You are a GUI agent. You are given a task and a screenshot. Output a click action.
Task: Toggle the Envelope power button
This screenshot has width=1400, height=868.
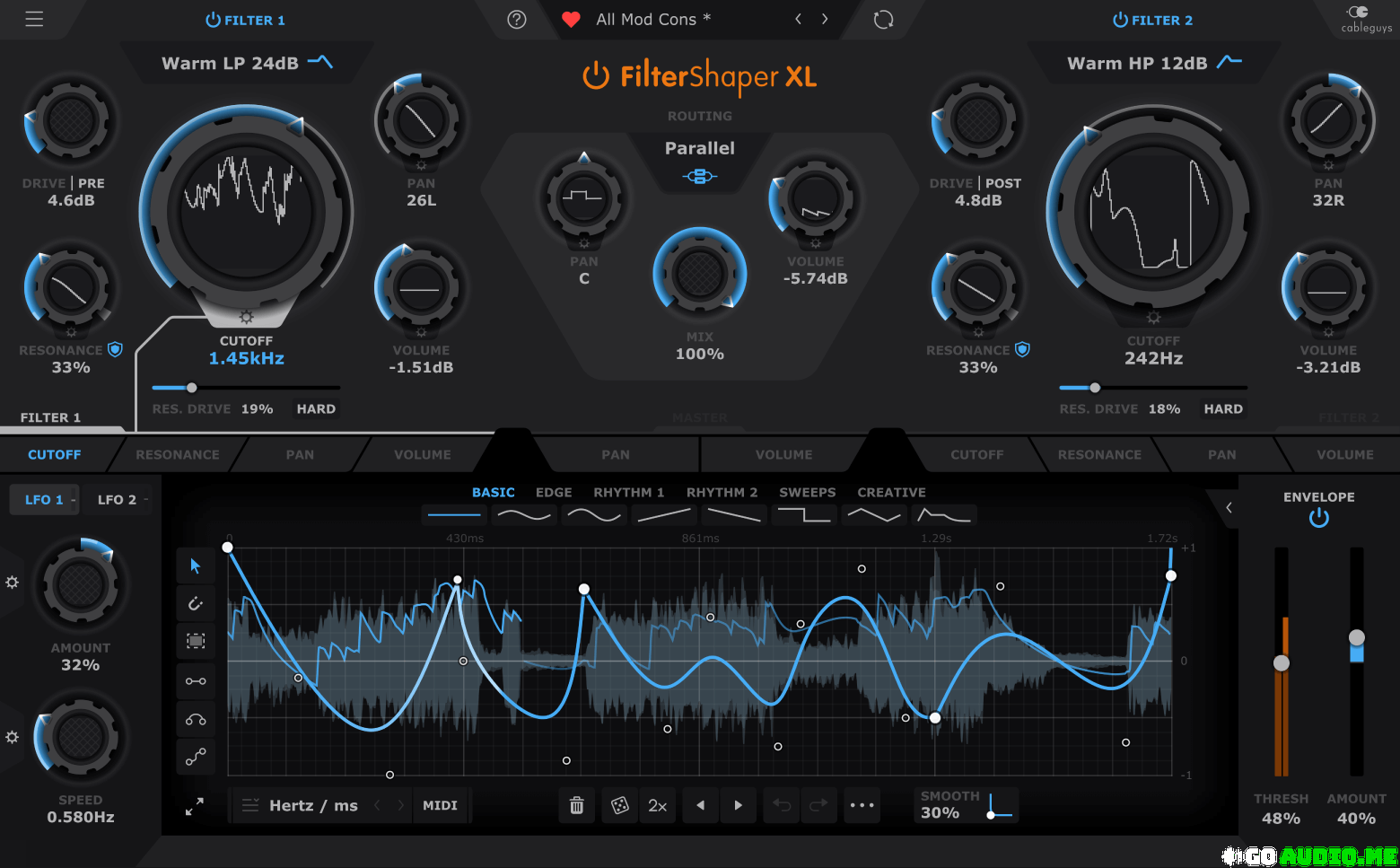1318,518
